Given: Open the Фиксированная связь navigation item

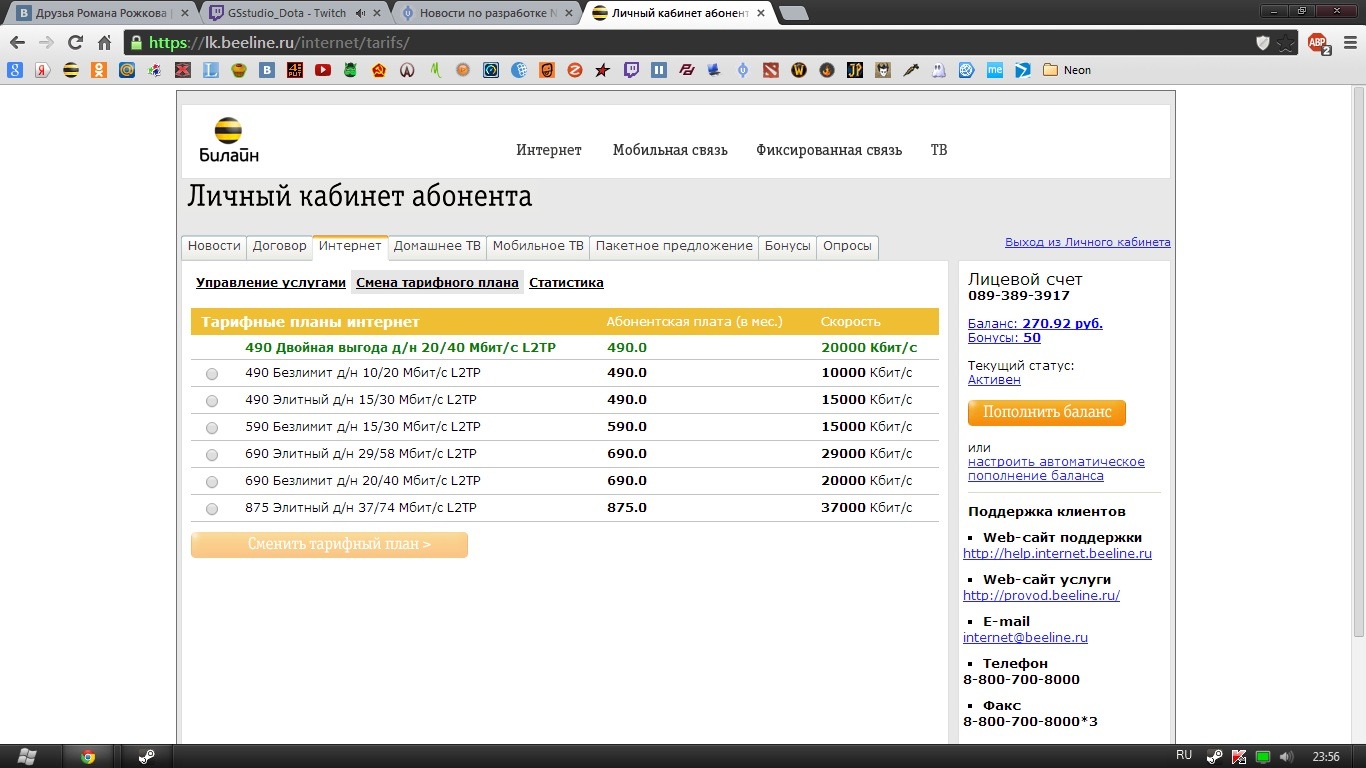Looking at the screenshot, I should tap(829, 150).
